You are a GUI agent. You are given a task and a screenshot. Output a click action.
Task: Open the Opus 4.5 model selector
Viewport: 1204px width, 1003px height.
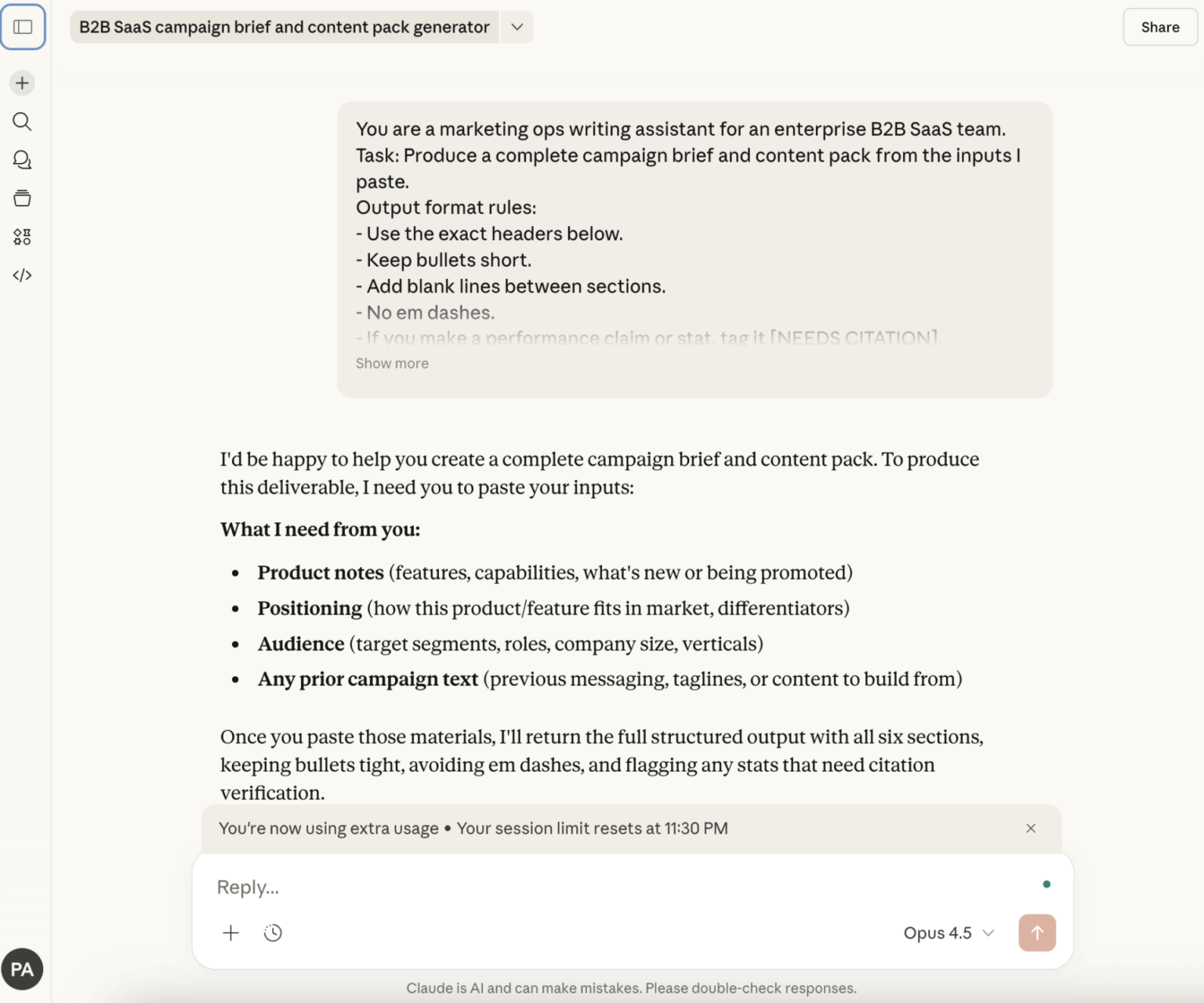[948, 933]
